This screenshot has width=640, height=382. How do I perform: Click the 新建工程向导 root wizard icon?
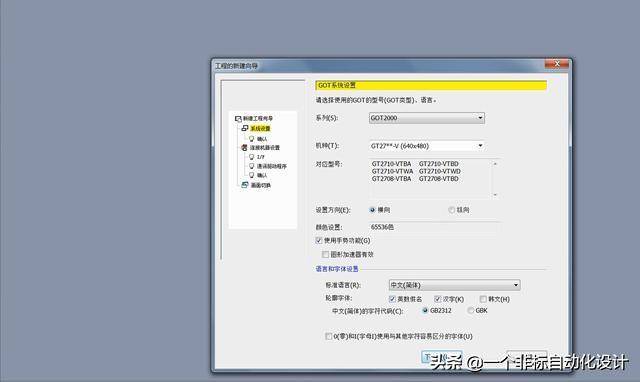238,119
